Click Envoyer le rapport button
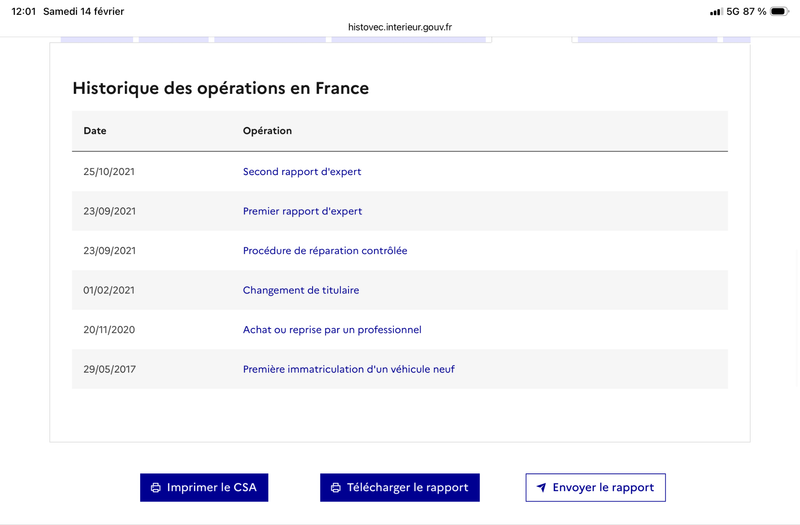Image resolution: width=800 pixels, height=525 pixels. pyautogui.click(x=595, y=488)
